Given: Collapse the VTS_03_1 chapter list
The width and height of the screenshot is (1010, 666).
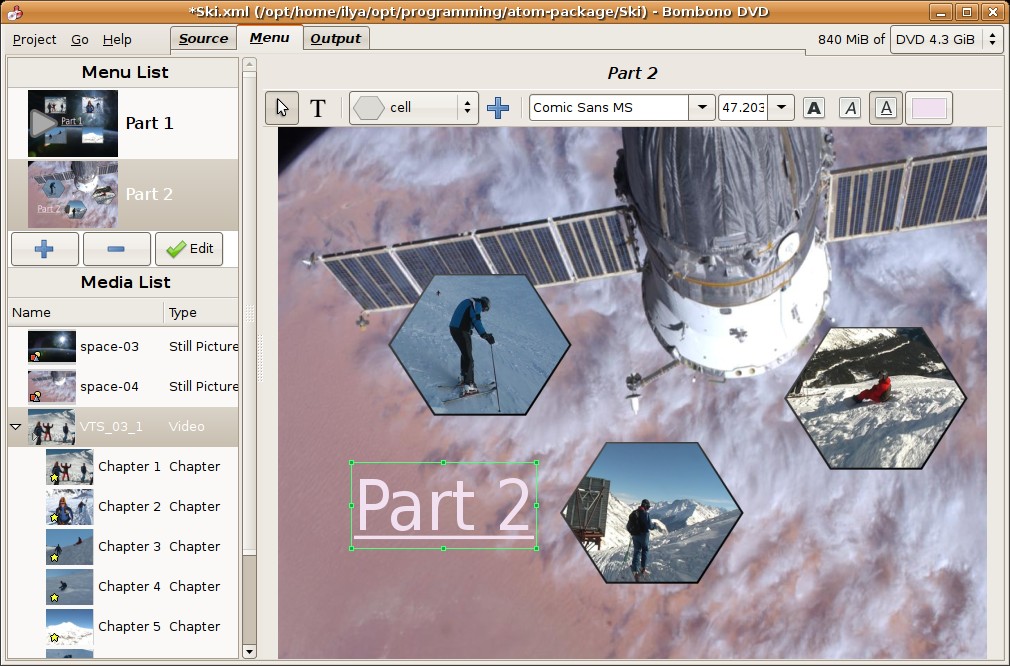Looking at the screenshot, I should tap(15, 426).
